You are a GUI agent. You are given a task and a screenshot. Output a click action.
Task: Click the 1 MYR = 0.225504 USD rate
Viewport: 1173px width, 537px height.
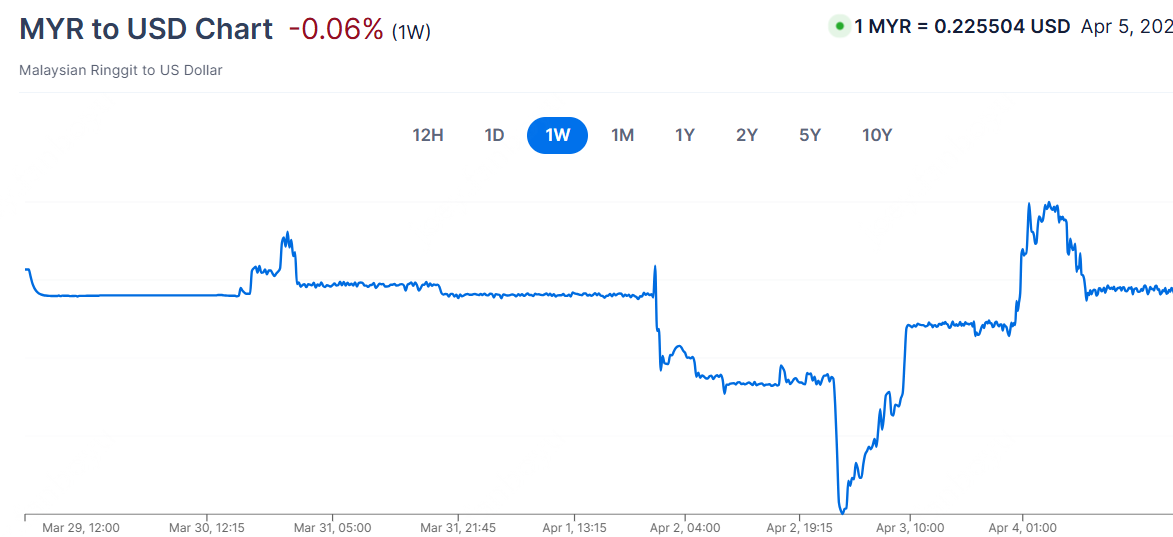[x=962, y=26]
